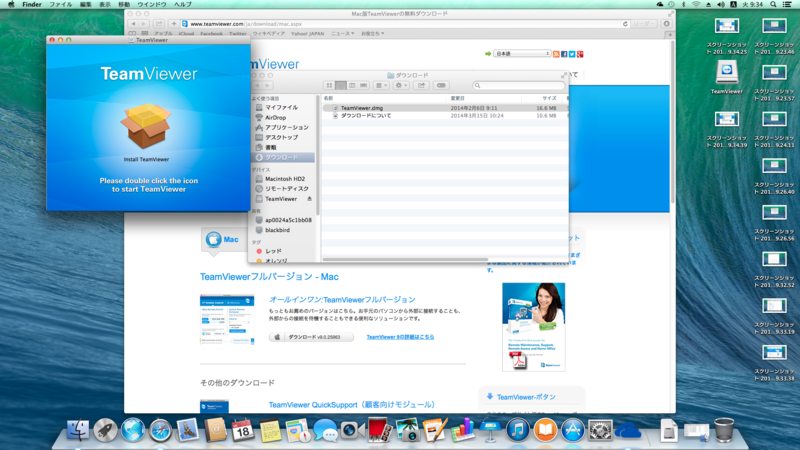Screen dimensions: 800x450
Task: Click Safari add bookmark plus button
Action: tap(173, 24)
